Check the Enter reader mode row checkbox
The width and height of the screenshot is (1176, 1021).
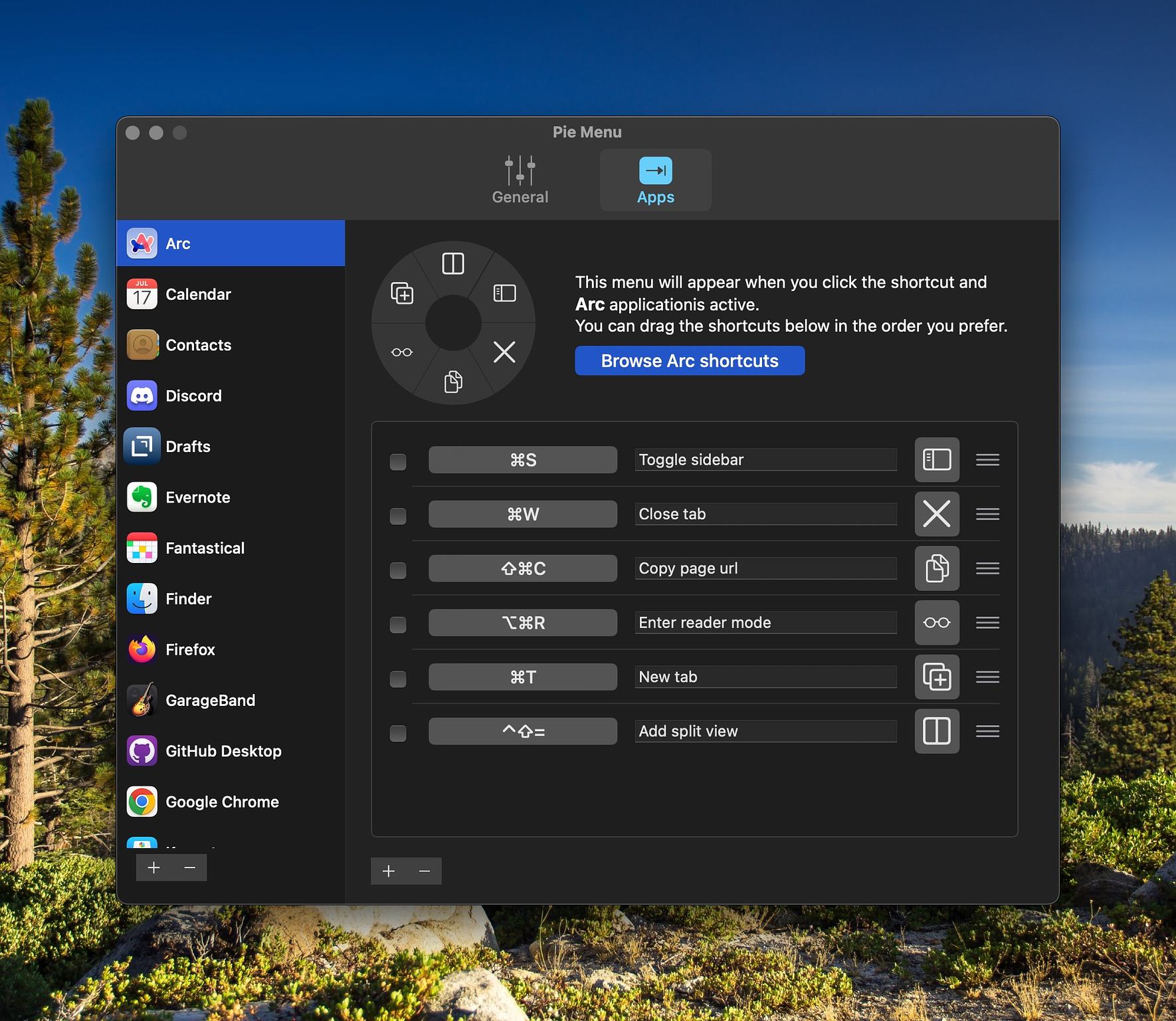pyautogui.click(x=398, y=625)
